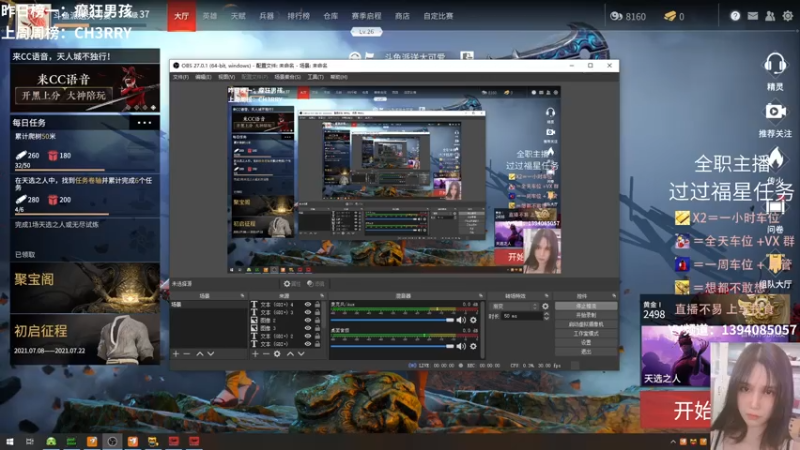800x450 pixels.
Task: Click the 推荐关注 camera icon
Action: [x=775, y=111]
